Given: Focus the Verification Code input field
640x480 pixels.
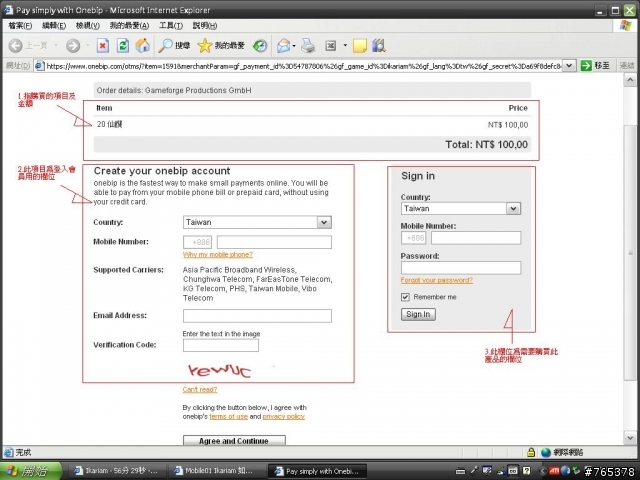Looking at the screenshot, I should (221, 345).
